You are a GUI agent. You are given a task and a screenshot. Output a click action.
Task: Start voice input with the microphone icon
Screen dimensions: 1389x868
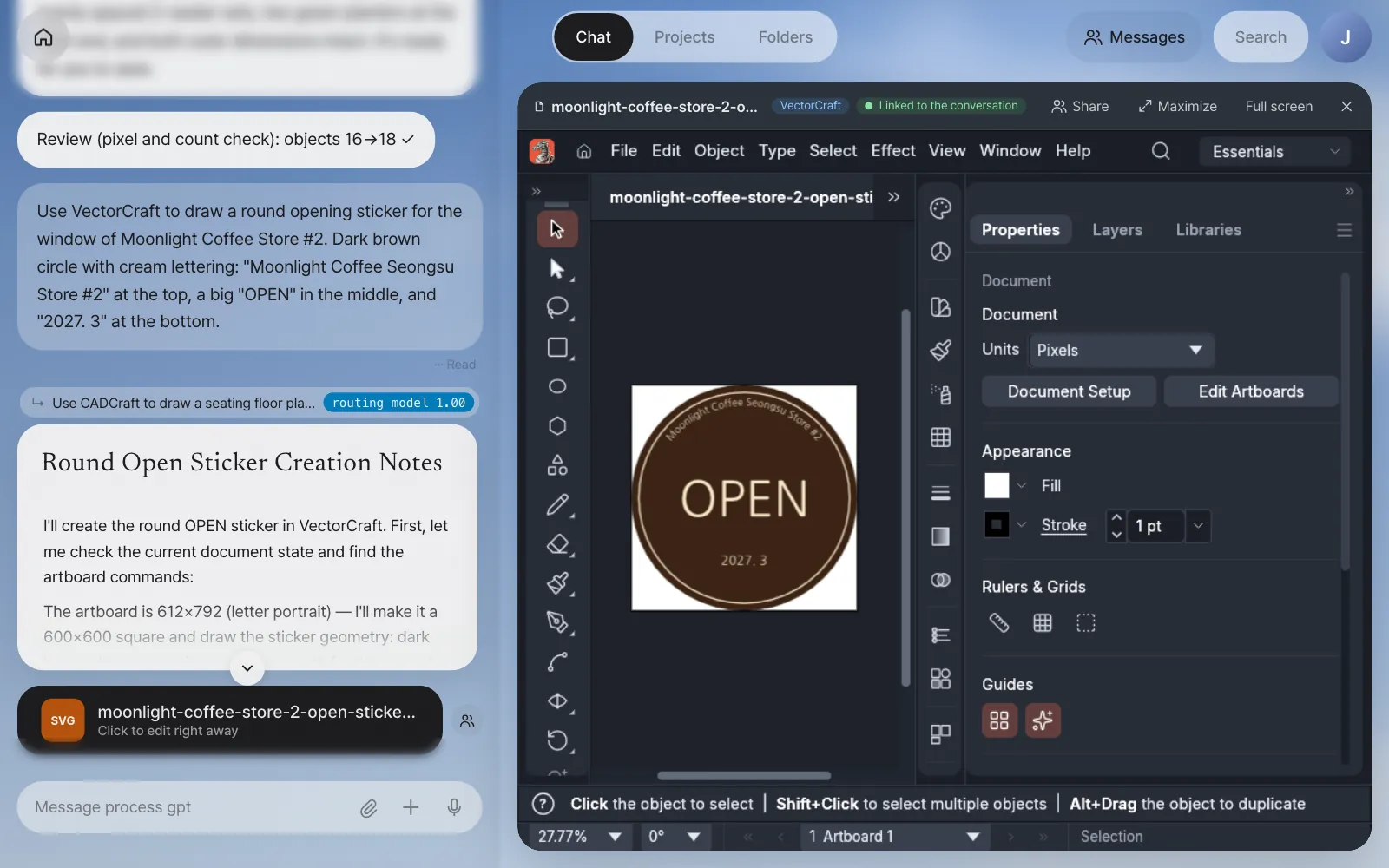(x=454, y=808)
